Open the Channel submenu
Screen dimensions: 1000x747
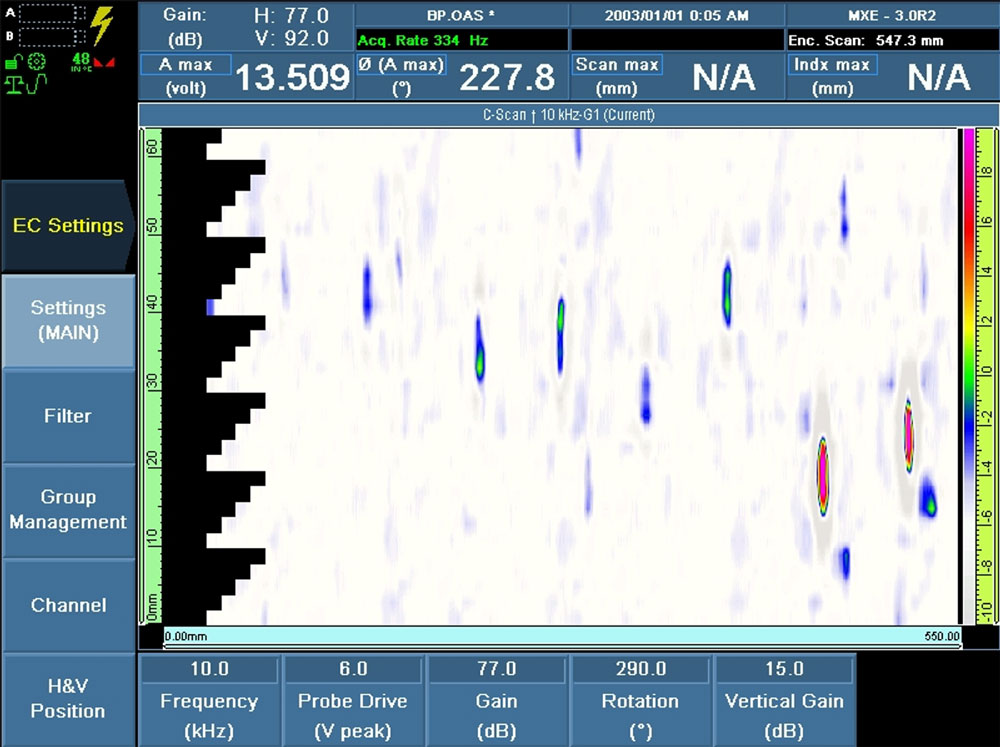[67, 604]
